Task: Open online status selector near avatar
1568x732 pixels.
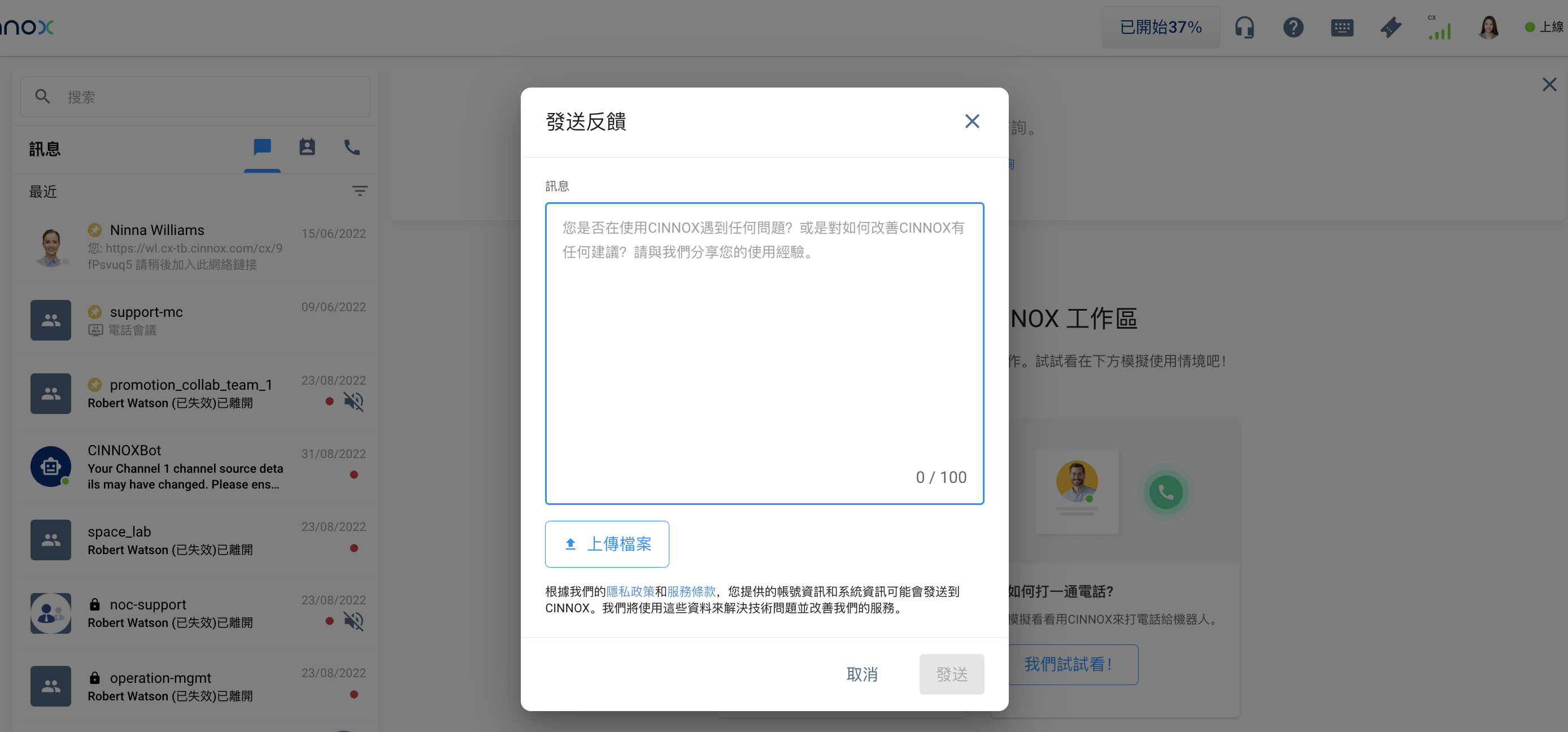Action: click(x=1544, y=27)
